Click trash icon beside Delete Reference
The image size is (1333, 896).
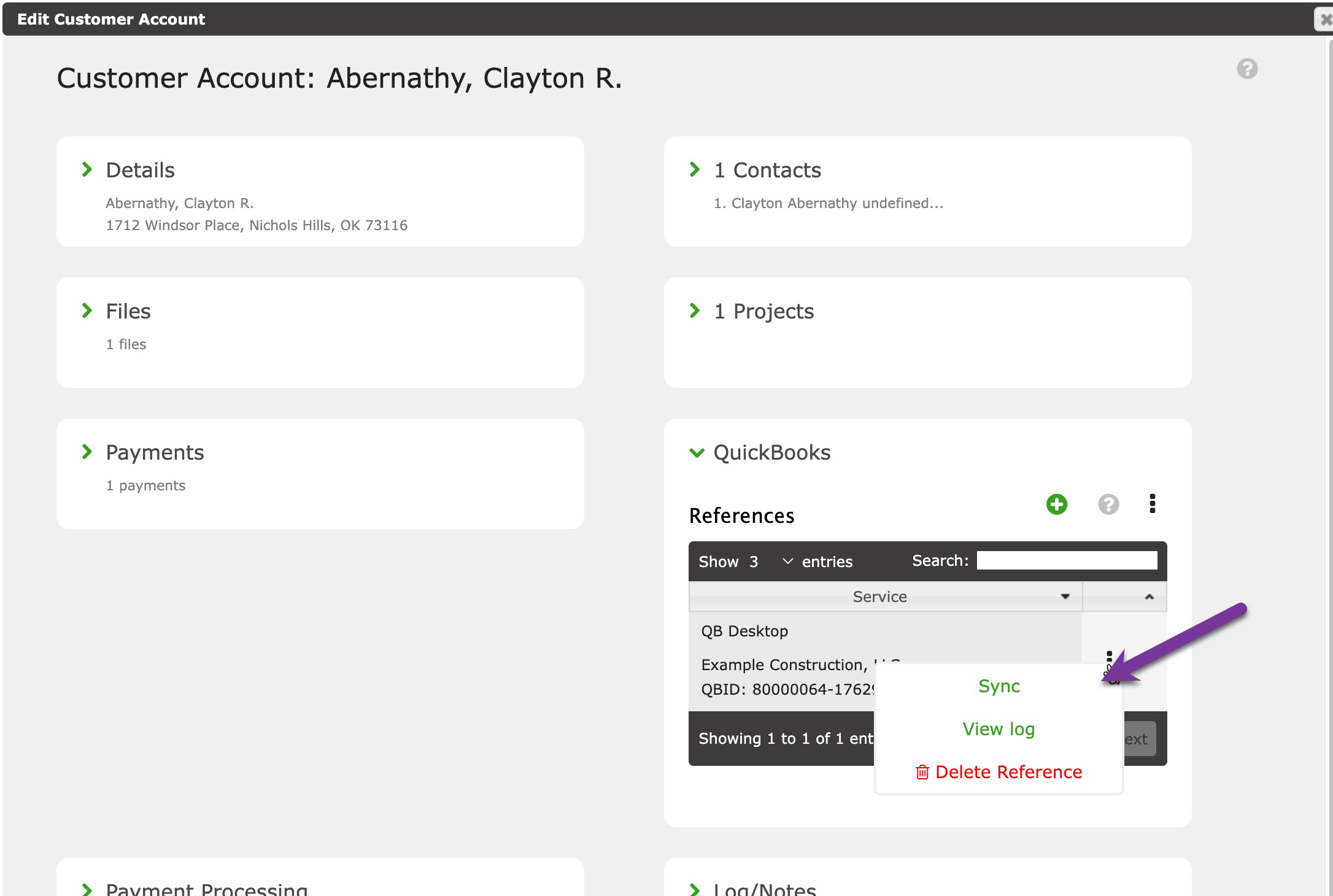[922, 772]
